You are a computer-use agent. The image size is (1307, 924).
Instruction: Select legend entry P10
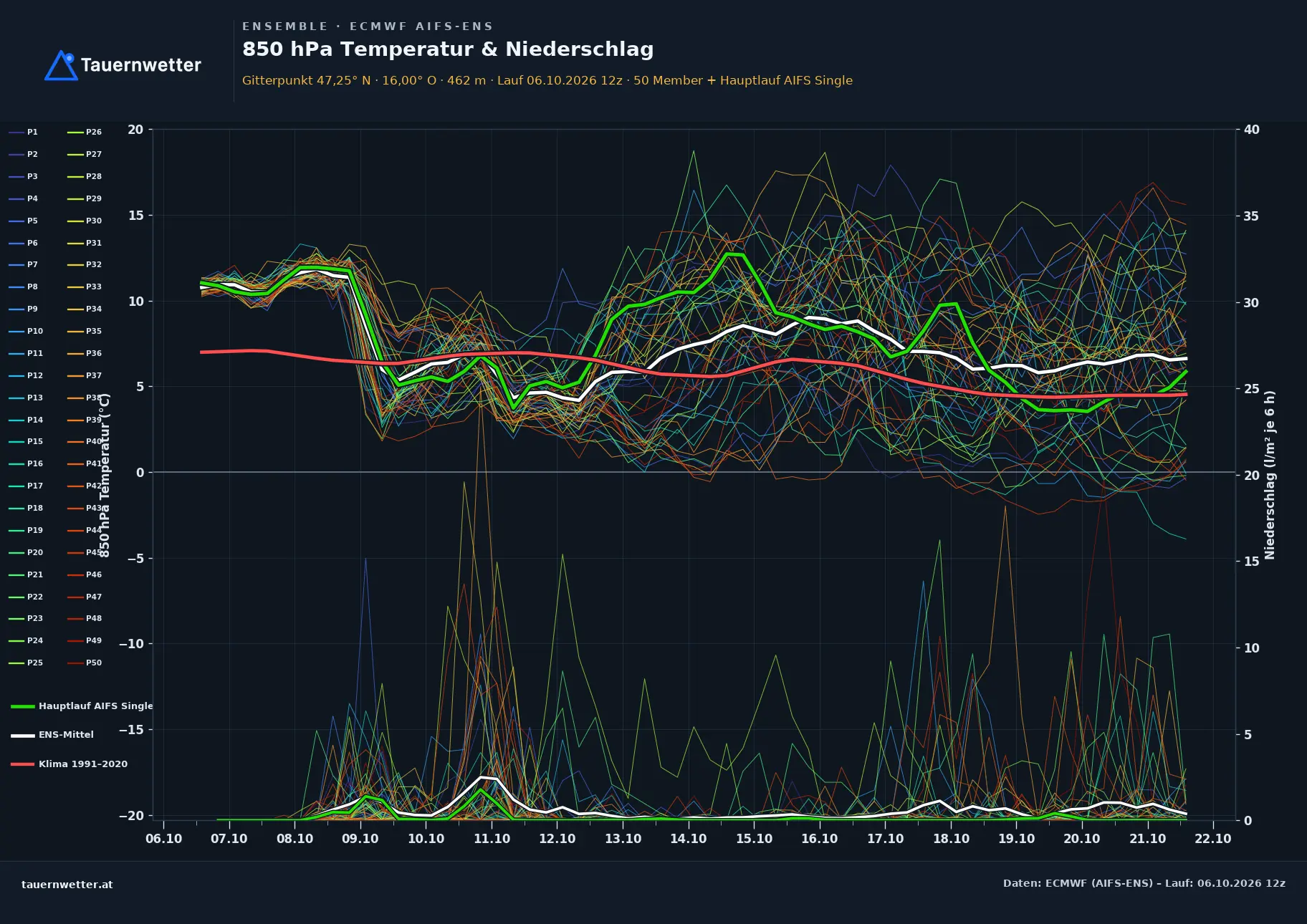tap(26, 331)
